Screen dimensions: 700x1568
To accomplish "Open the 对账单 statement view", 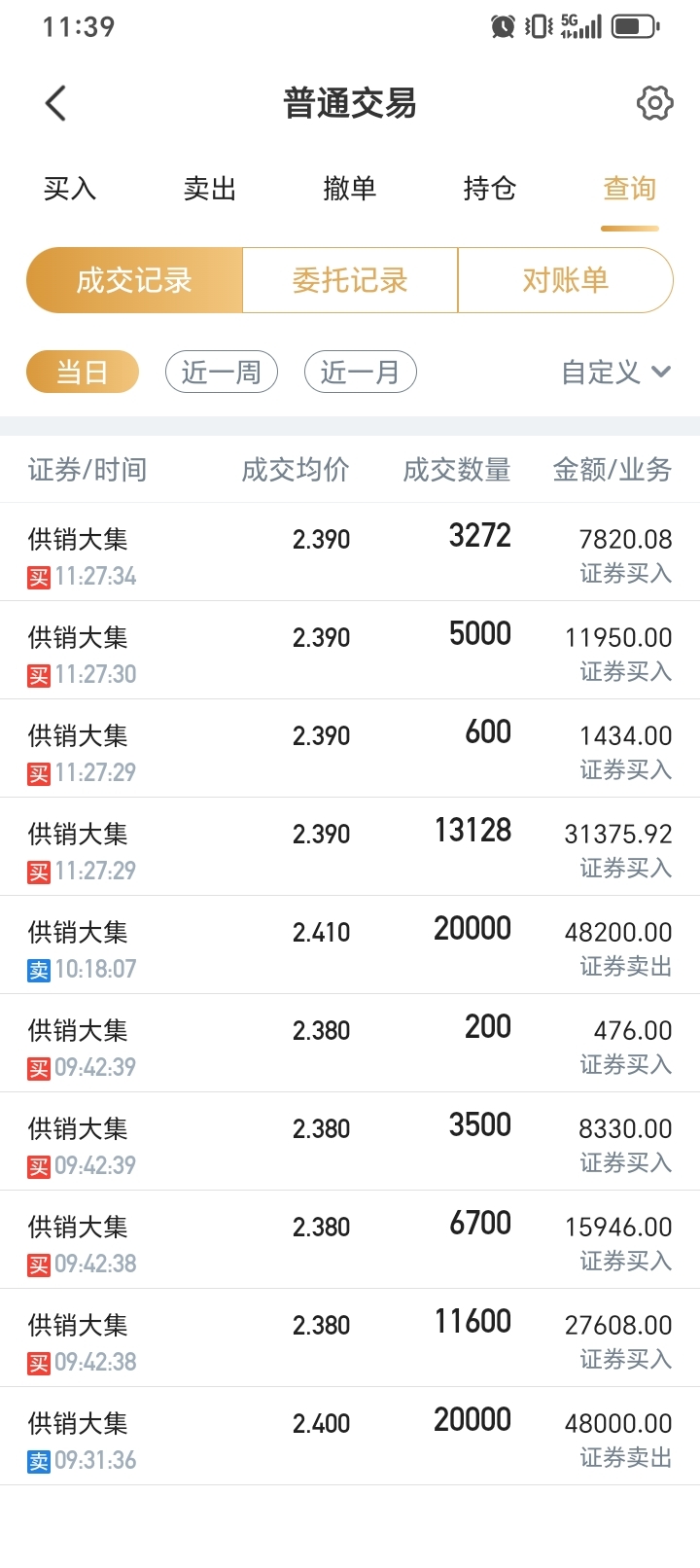I will pos(566,280).
